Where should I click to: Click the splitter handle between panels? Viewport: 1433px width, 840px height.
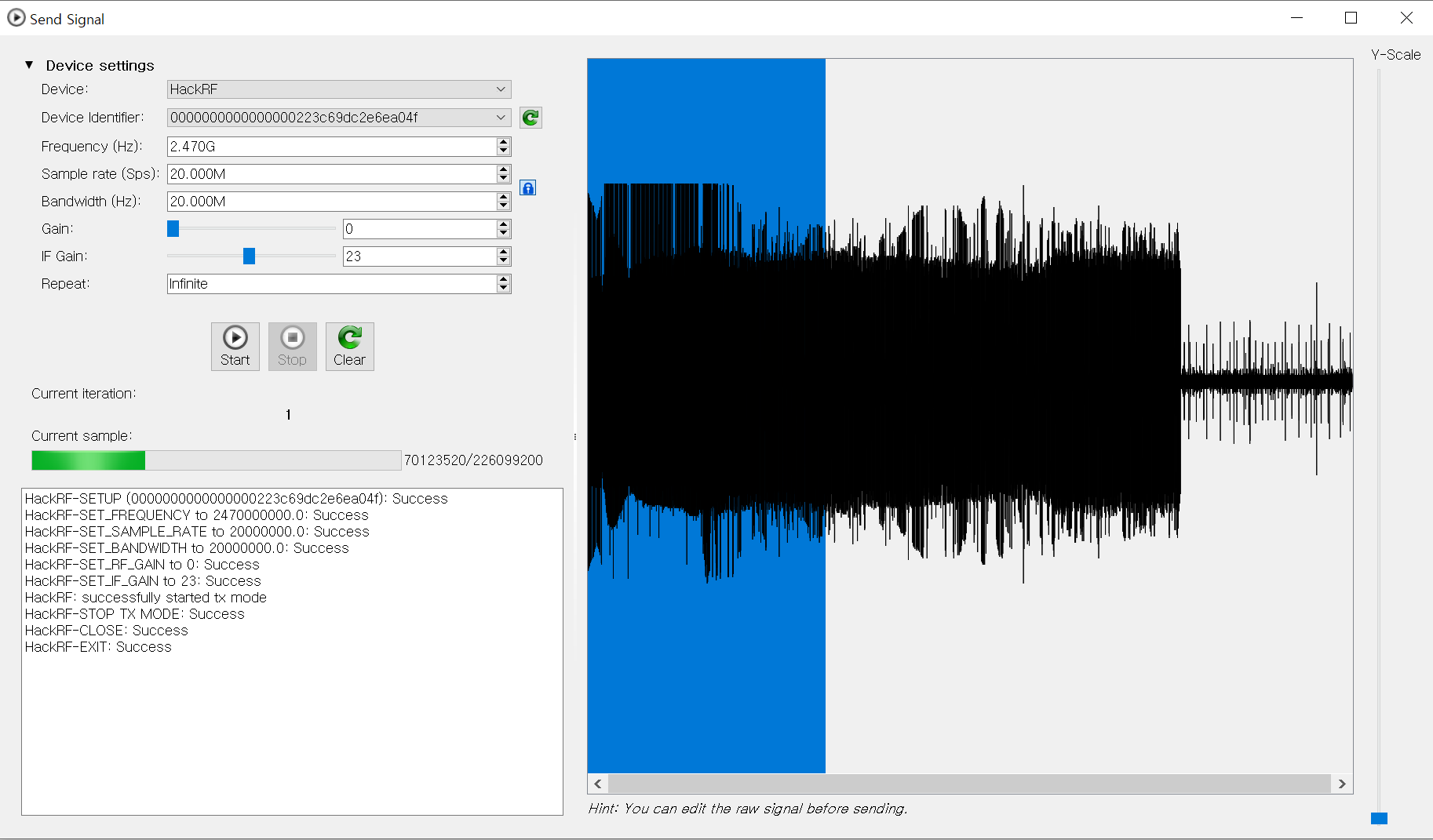(575, 437)
